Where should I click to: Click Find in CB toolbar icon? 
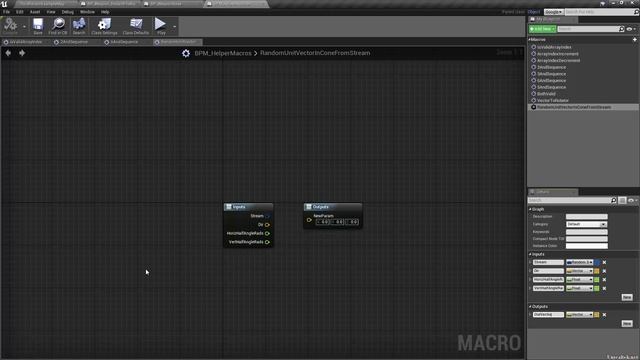(58, 26)
